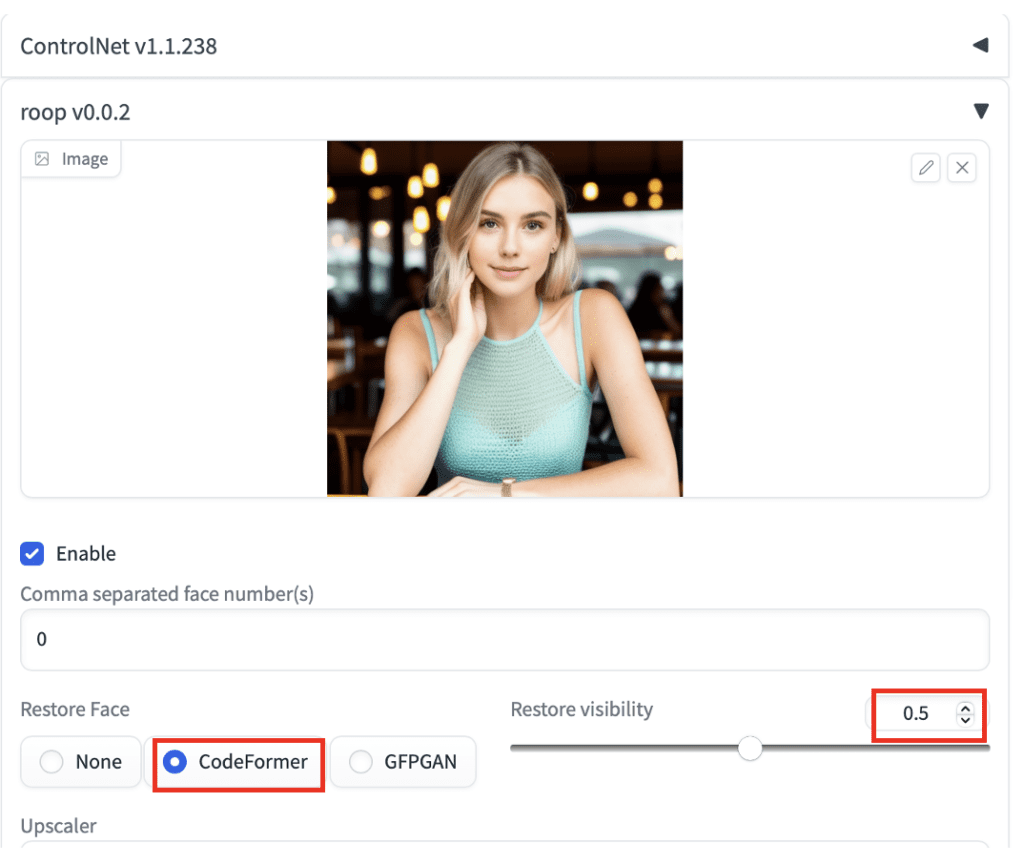1024x864 pixels.
Task: Expand the ControlNet v1.1.238 section arrow
Action: [x=980, y=45]
